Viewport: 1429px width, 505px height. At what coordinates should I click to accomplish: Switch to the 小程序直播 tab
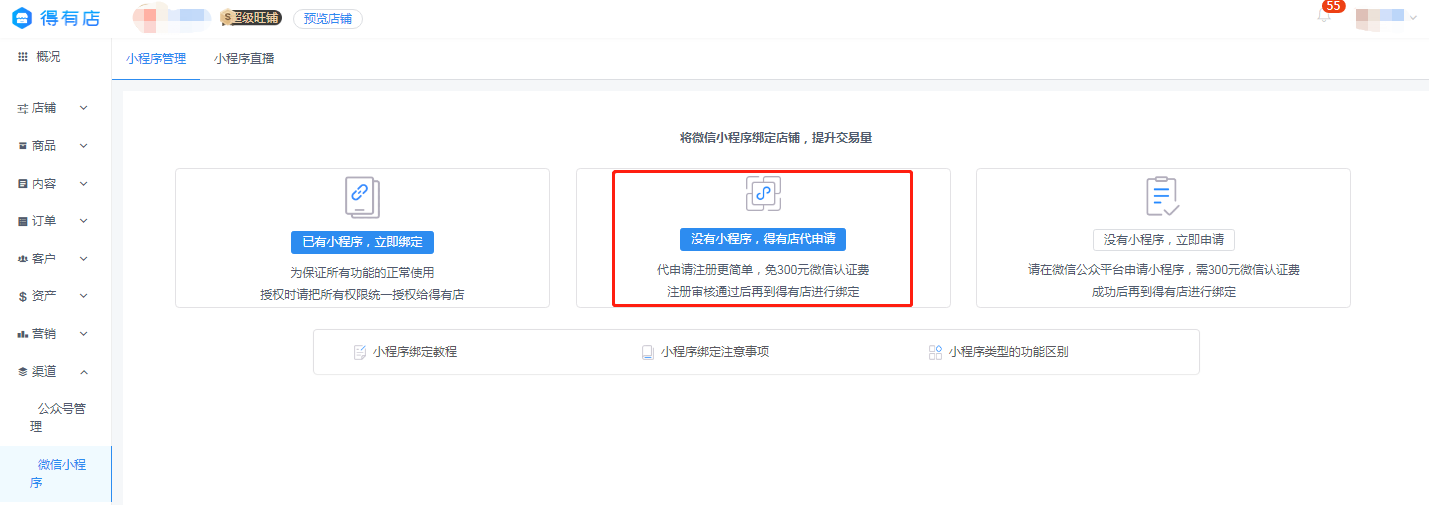tap(244, 59)
